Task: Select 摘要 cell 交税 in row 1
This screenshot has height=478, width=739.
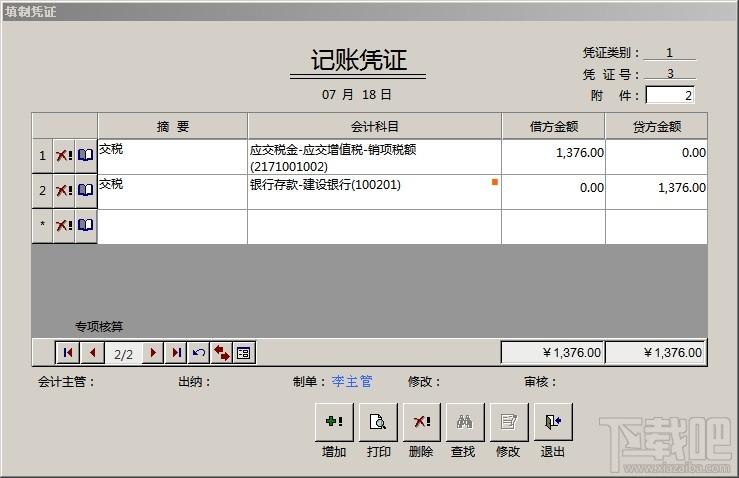Action: click(x=172, y=156)
